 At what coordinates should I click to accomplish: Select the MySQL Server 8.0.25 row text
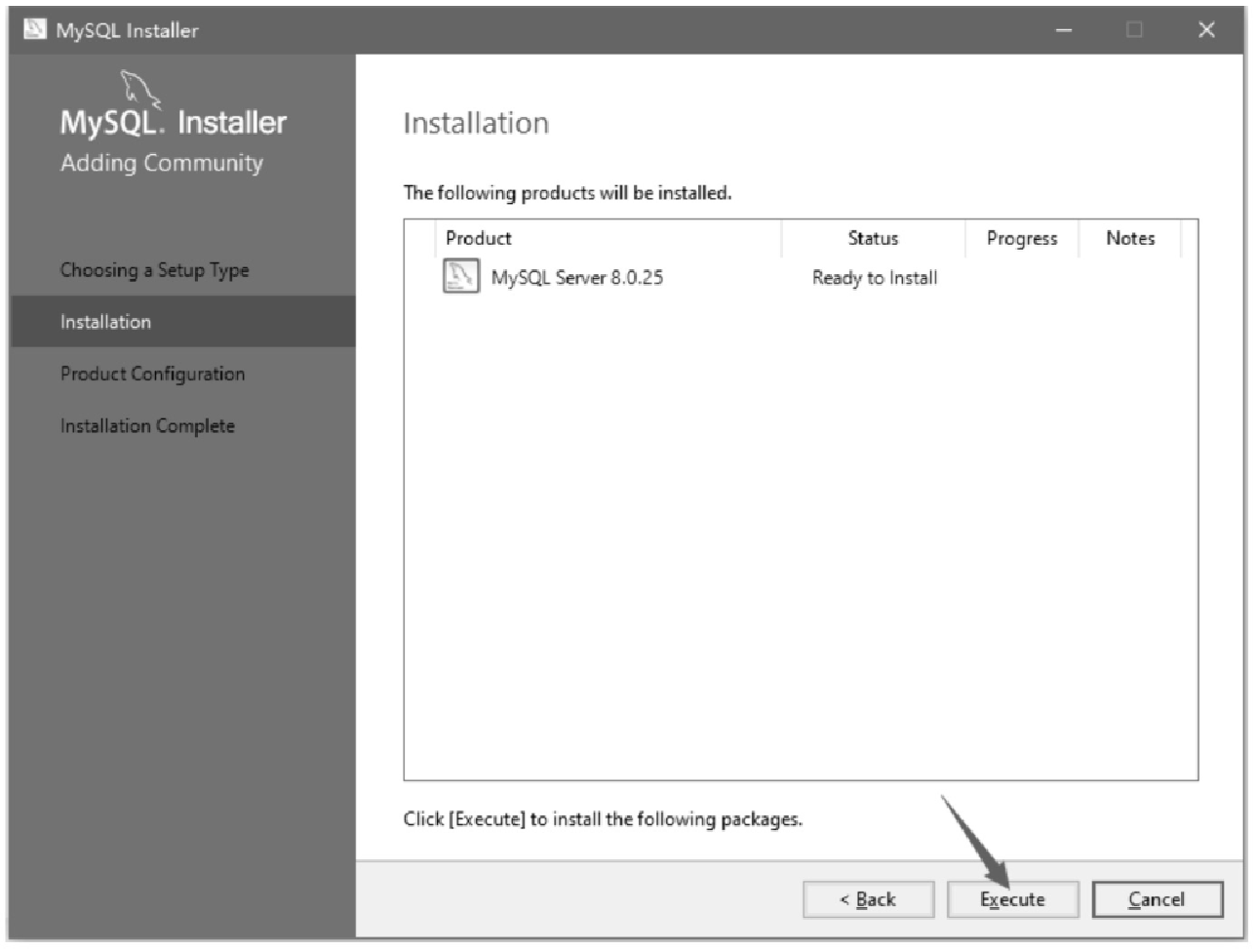coord(576,277)
